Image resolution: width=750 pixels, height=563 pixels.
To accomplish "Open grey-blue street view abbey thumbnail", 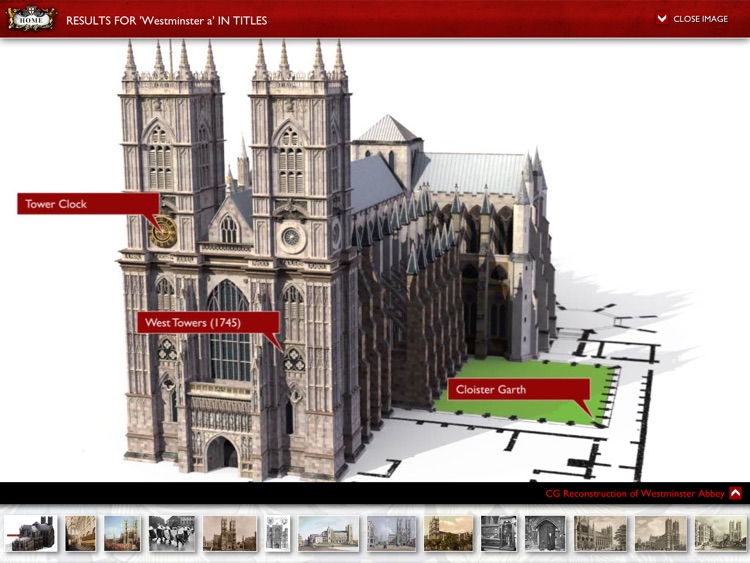I will pos(391,533).
